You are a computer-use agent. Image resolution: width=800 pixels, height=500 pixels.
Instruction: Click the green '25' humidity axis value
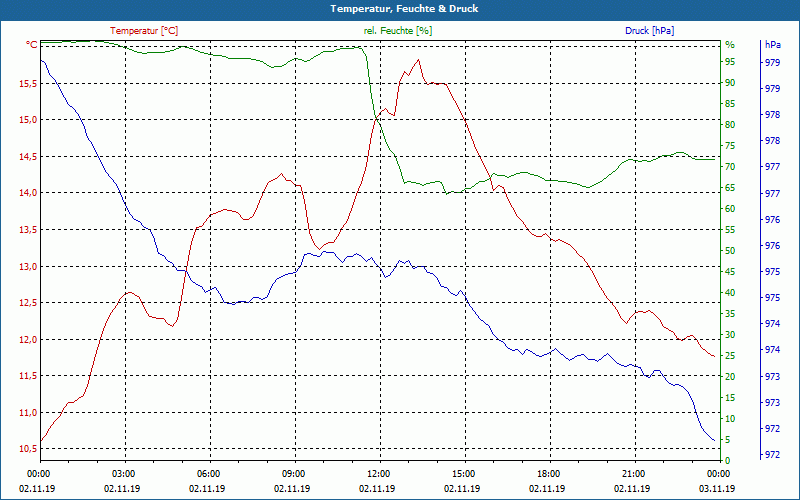[x=730, y=356]
